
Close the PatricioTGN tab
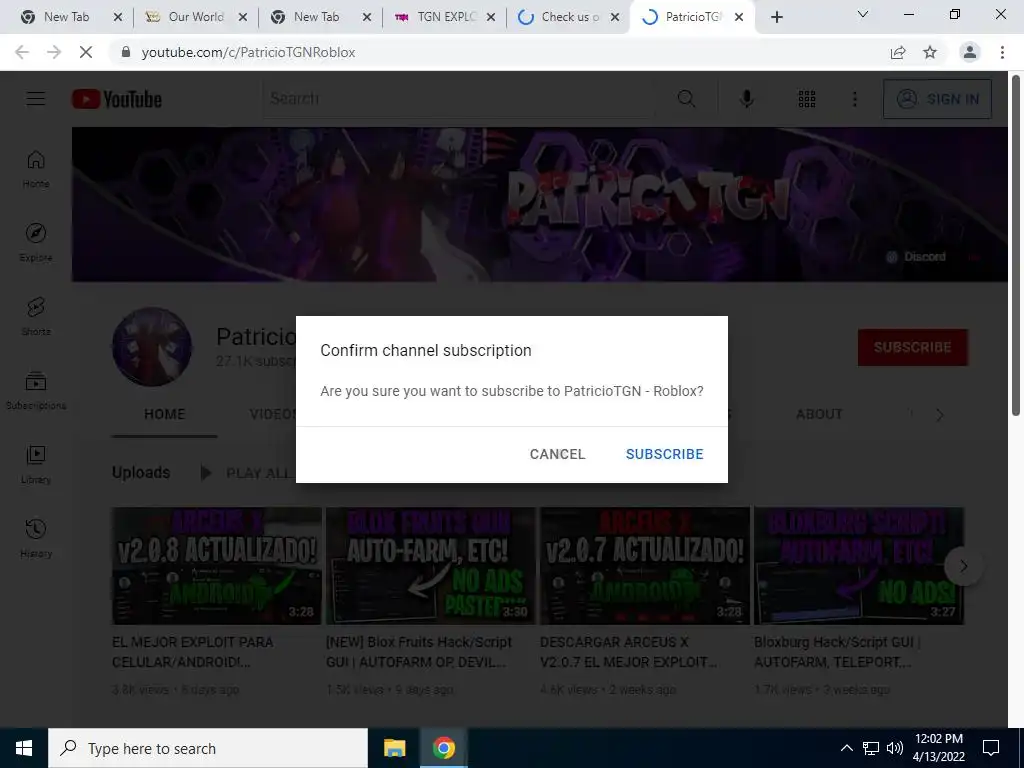click(x=739, y=17)
